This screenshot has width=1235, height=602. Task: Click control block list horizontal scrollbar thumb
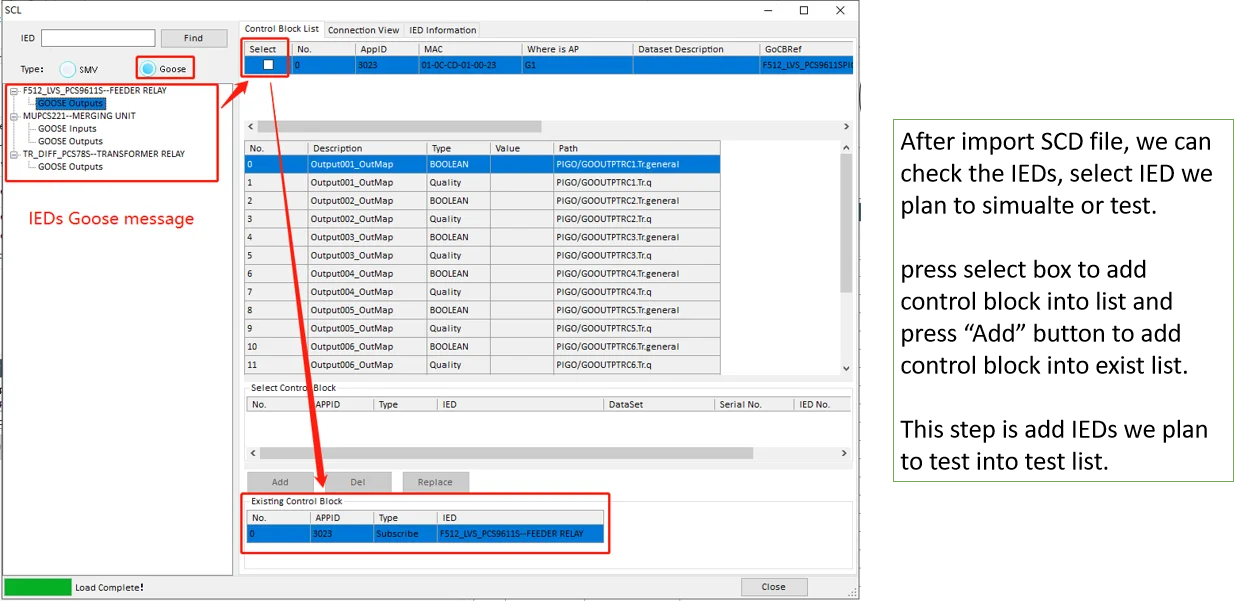tap(400, 127)
